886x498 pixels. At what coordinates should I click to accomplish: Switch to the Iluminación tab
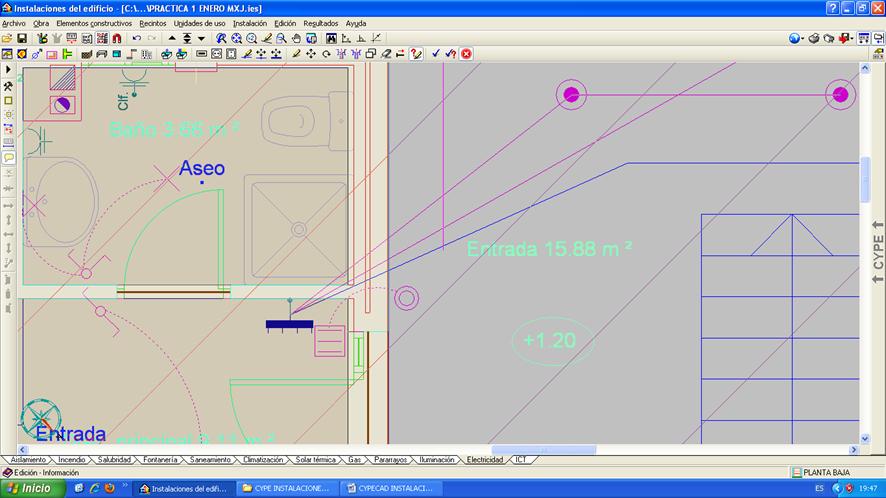click(436, 460)
